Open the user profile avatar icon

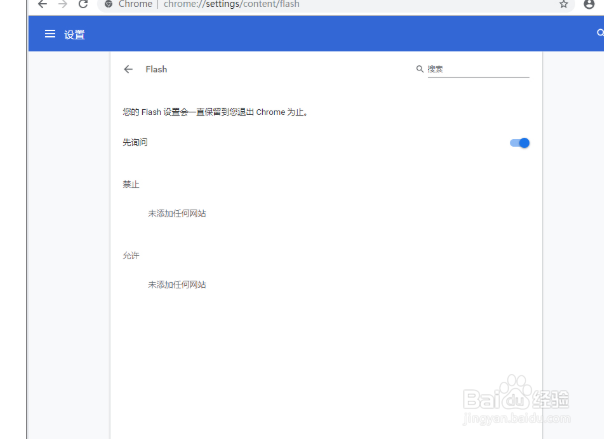589,4
